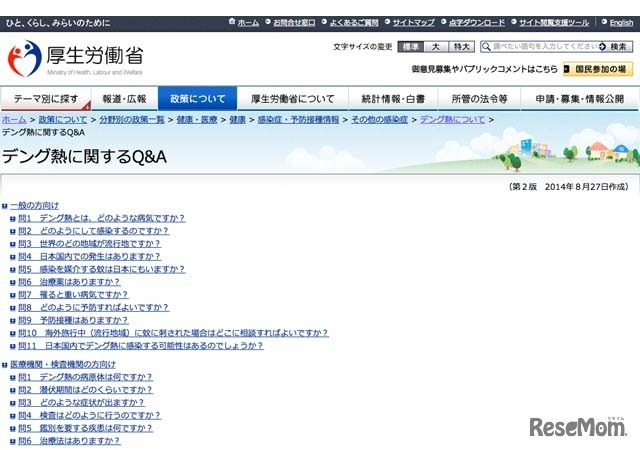Viewport: 640px width, 450px height.
Task: Open 問7 罹ると重い病気ですか
Action: (x=73, y=294)
